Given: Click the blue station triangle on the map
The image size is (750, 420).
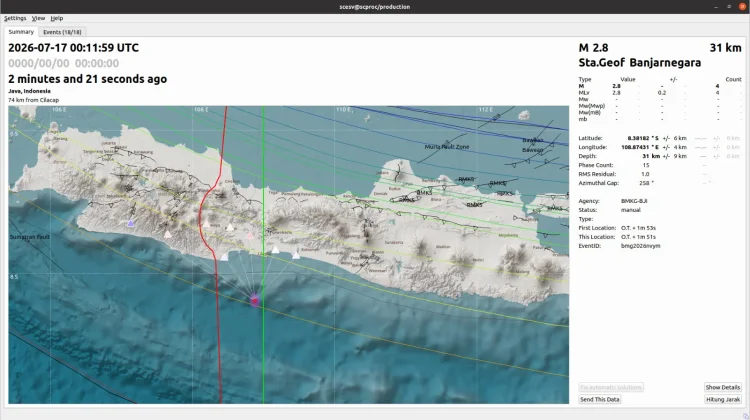Looking at the screenshot, I should [131, 223].
